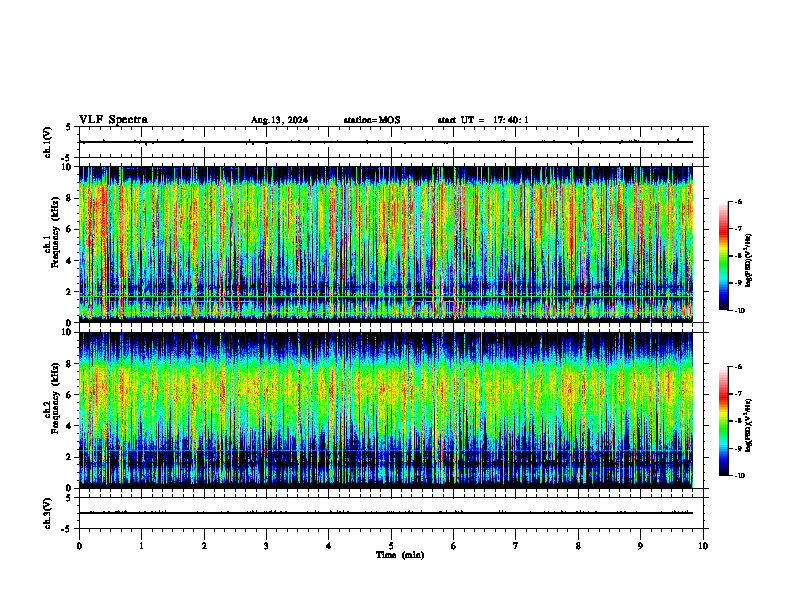The image size is (792, 612).
Task: Select the "Aug.13, 2024" date text
Action: tap(279, 120)
